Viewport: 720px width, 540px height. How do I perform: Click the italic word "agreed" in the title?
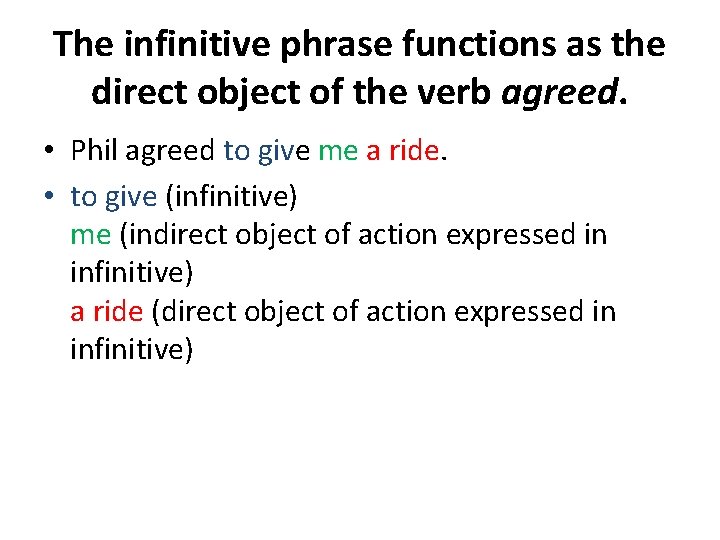tap(558, 91)
